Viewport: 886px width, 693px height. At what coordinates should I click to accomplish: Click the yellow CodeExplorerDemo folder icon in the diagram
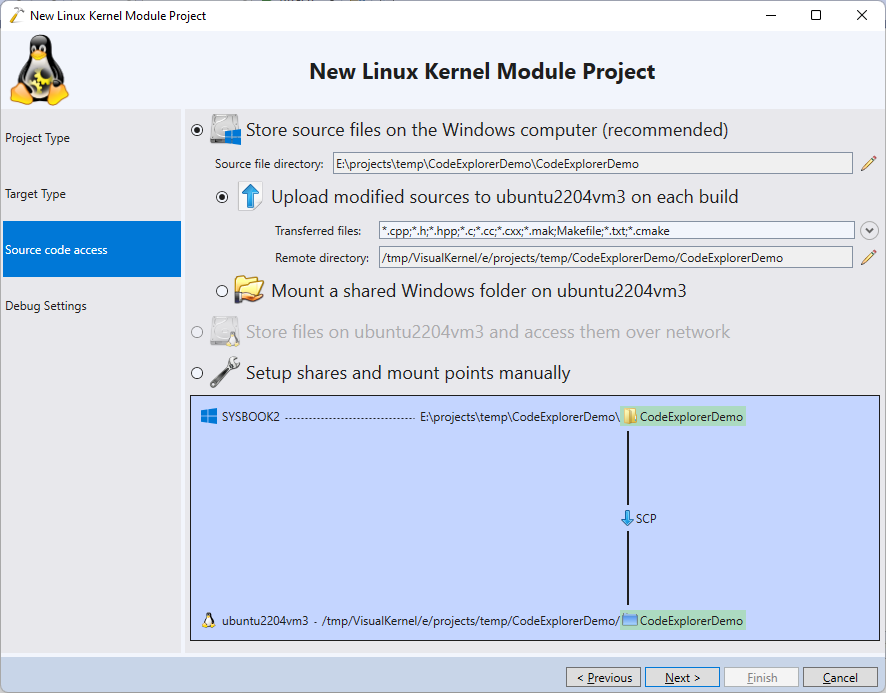(x=629, y=417)
